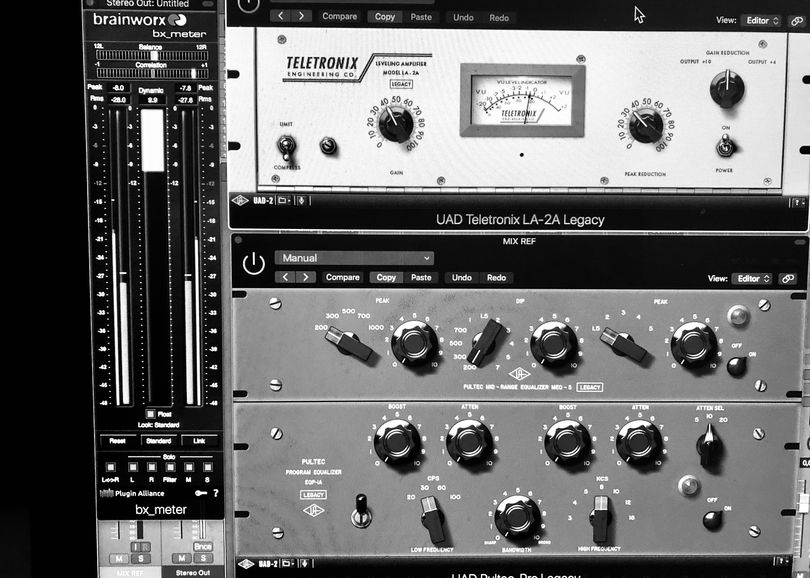Click the LA-2A VU level indicator meter
810x578 pixels.
tap(522, 101)
